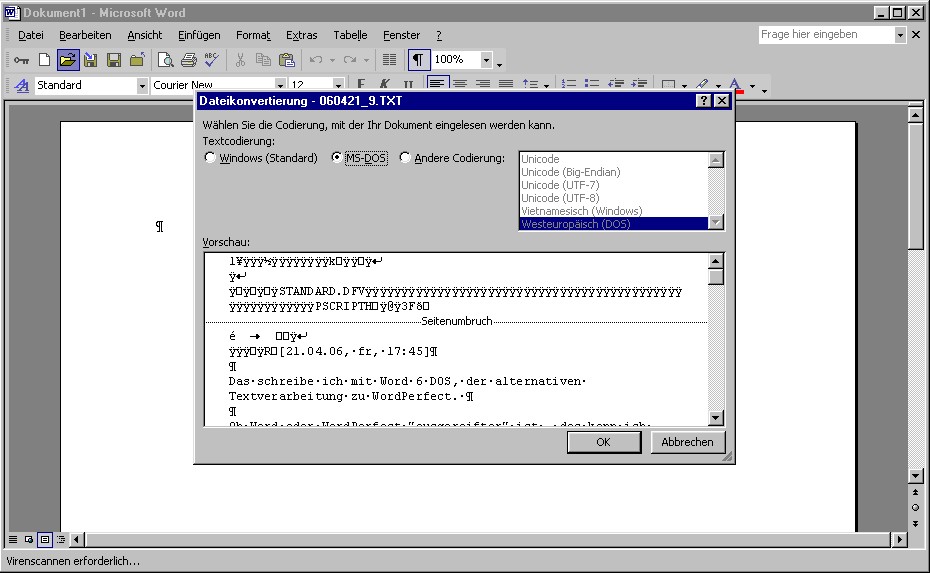The width and height of the screenshot is (930, 573).
Task: Click encoding list scroll up arrow
Action: point(716,160)
